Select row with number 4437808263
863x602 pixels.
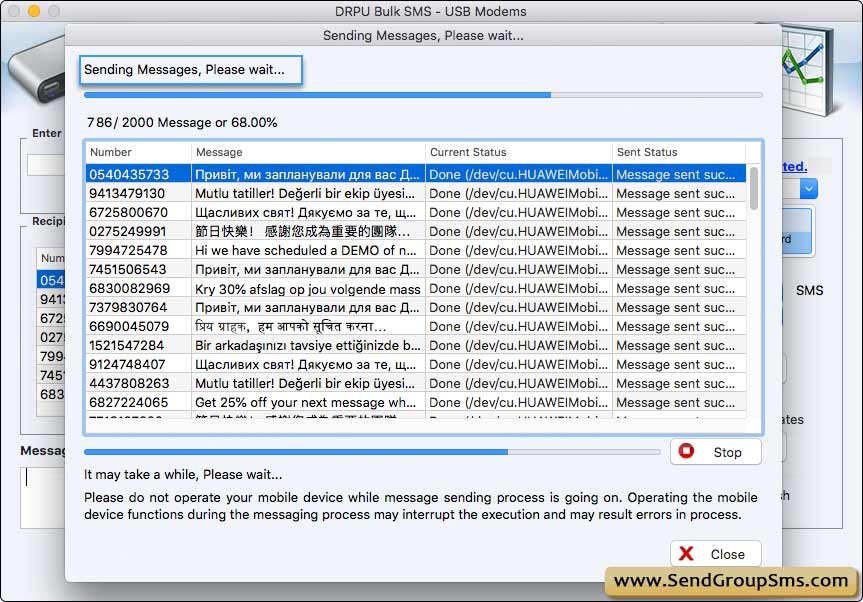click(x=416, y=384)
